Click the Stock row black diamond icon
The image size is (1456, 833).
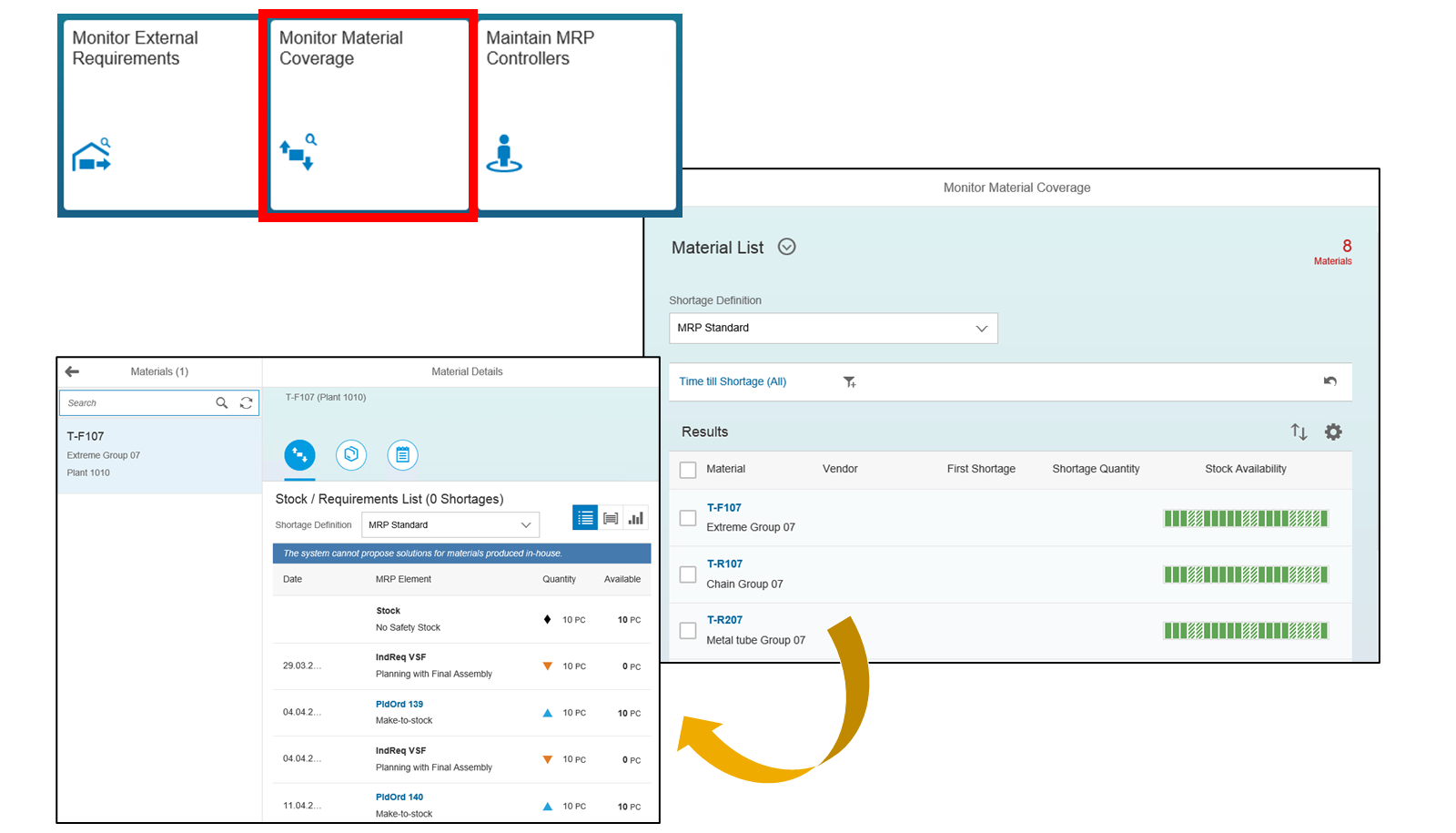click(547, 619)
